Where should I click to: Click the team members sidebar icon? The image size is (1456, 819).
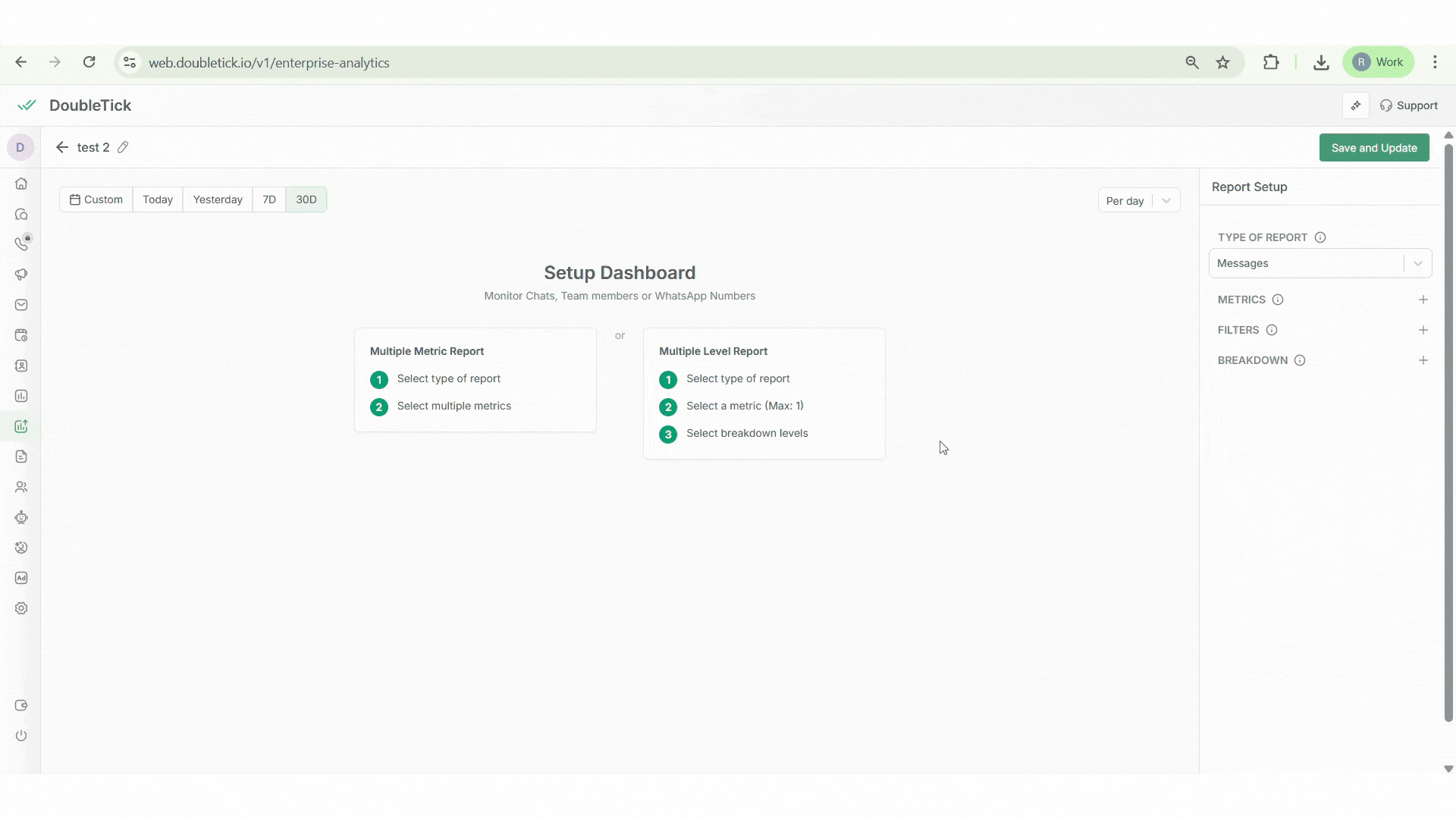click(x=21, y=487)
